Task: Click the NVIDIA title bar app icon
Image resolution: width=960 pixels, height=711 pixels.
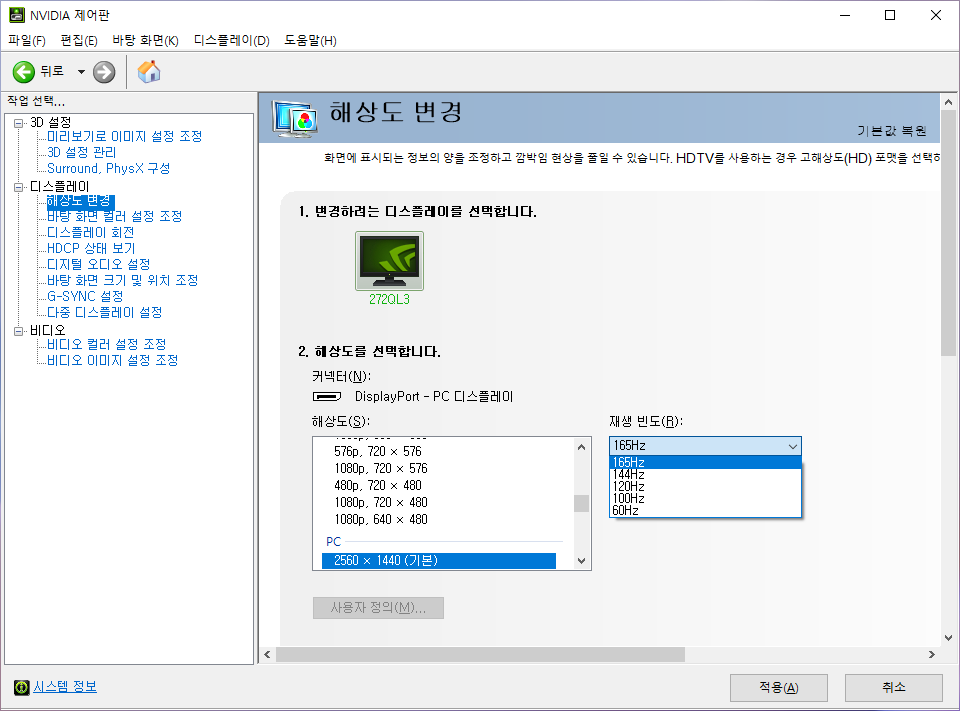Action: click(17, 15)
